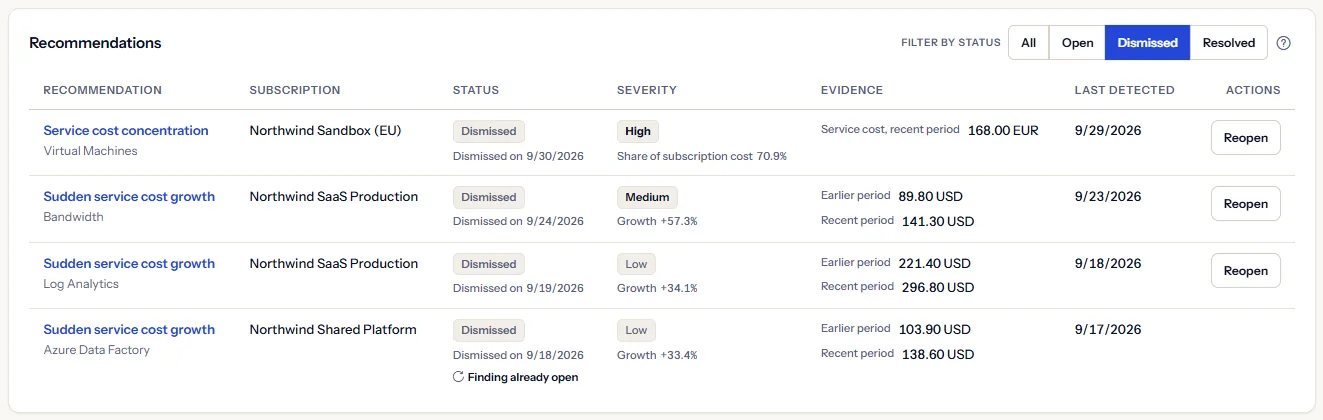Image resolution: width=1323 pixels, height=420 pixels.
Task: Open the Service cost concentration recommendation link
Action: pyautogui.click(x=126, y=131)
